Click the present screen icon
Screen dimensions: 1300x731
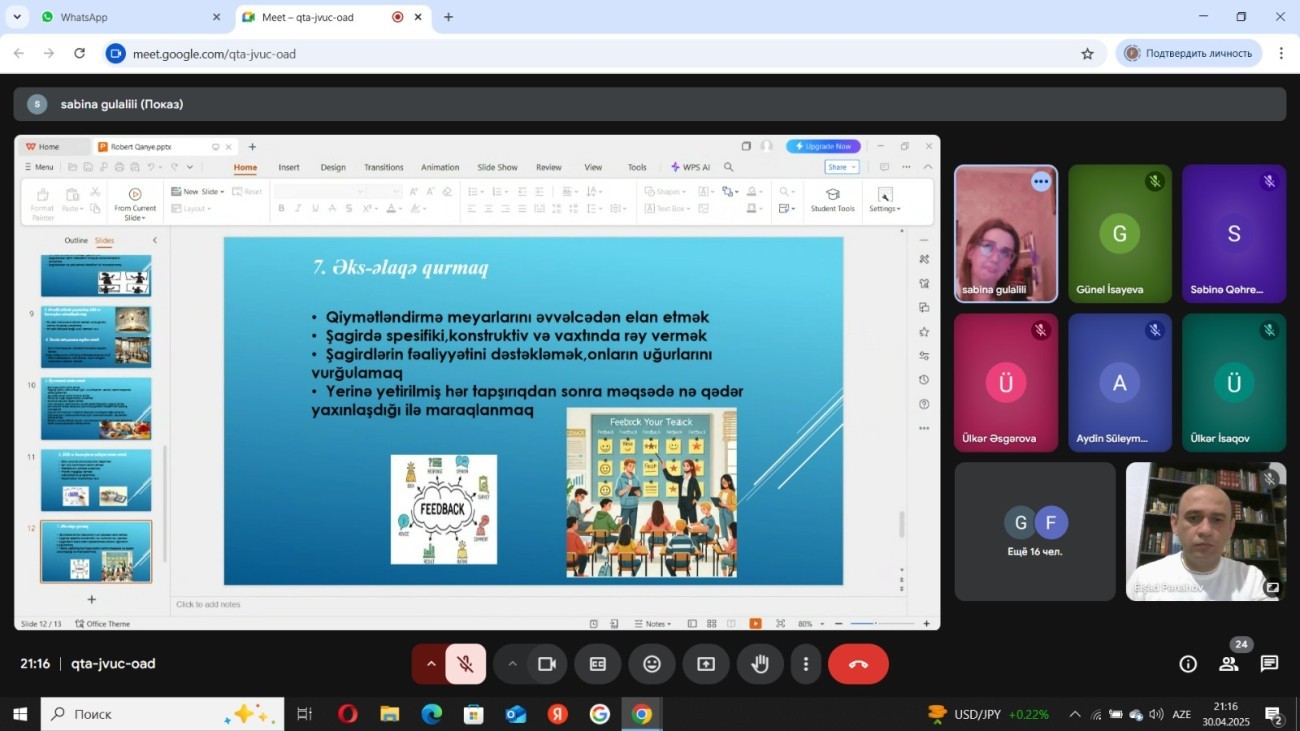point(706,664)
